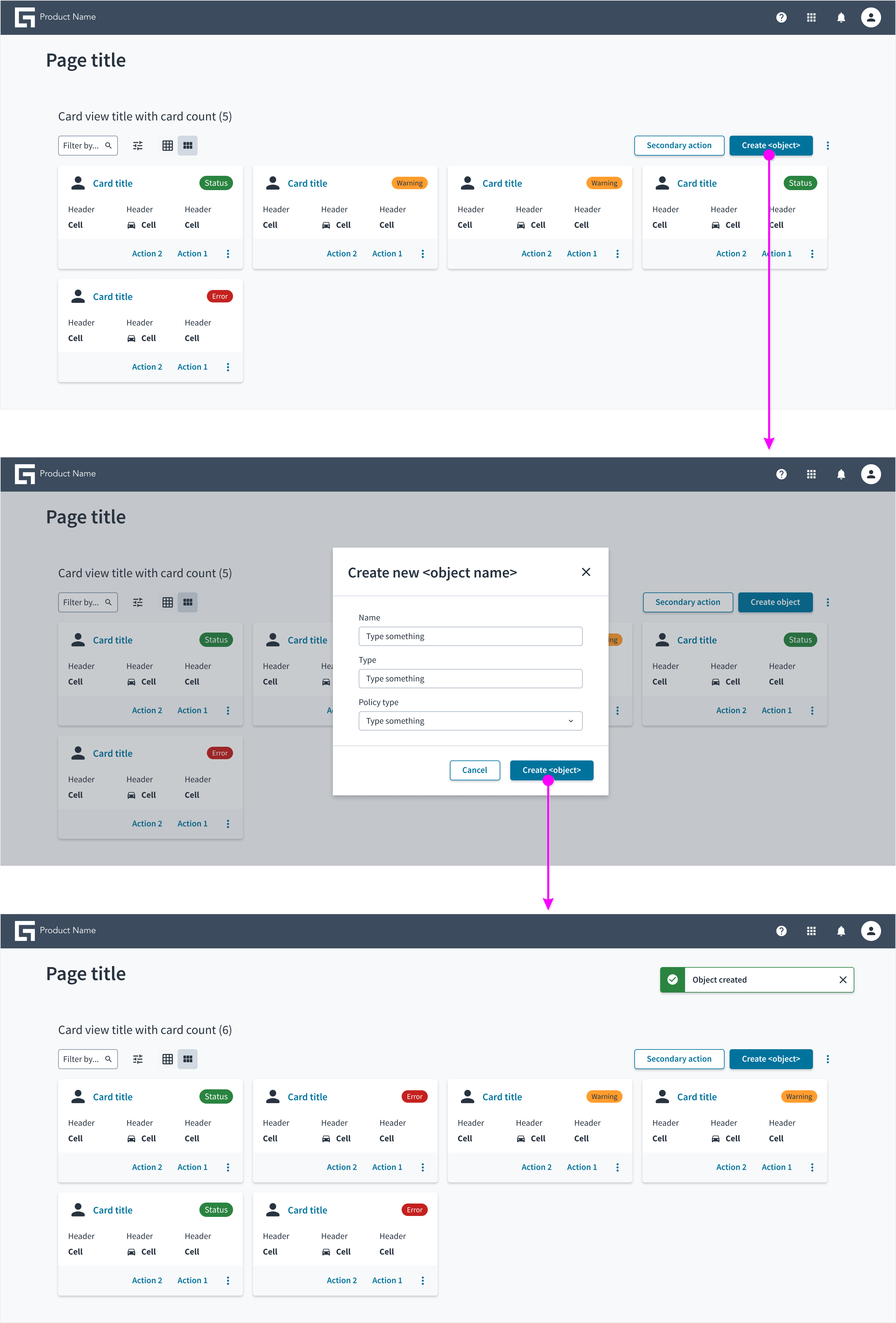The height and width of the screenshot is (1323, 896).
Task: Select the card grid view toggle in the top screen
Action: 188,146
